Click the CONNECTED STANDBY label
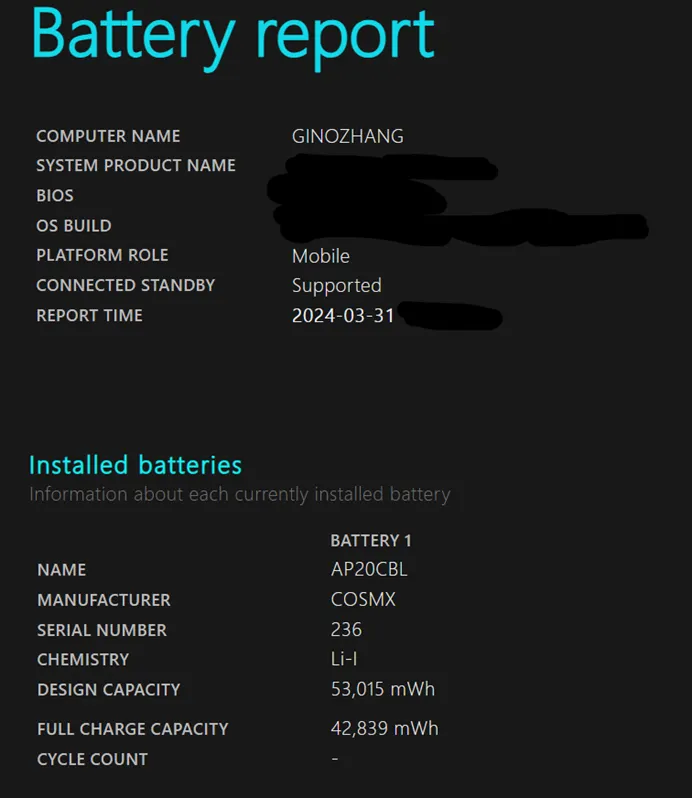This screenshot has width=692, height=798. coord(125,286)
